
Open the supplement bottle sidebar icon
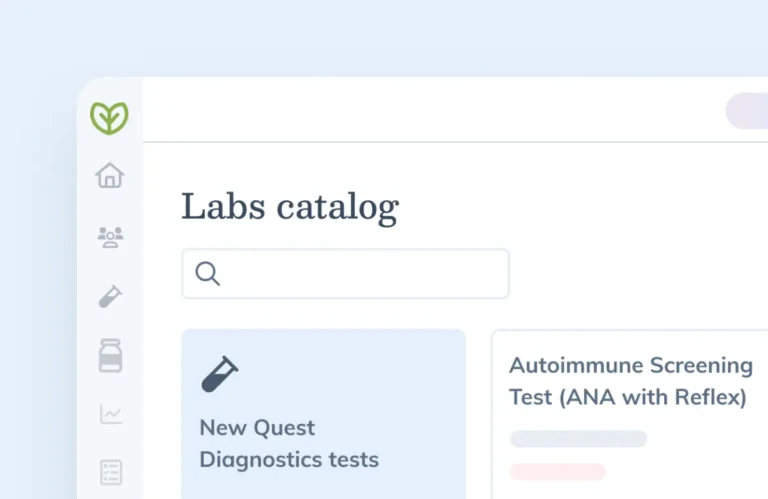pyautogui.click(x=110, y=355)
